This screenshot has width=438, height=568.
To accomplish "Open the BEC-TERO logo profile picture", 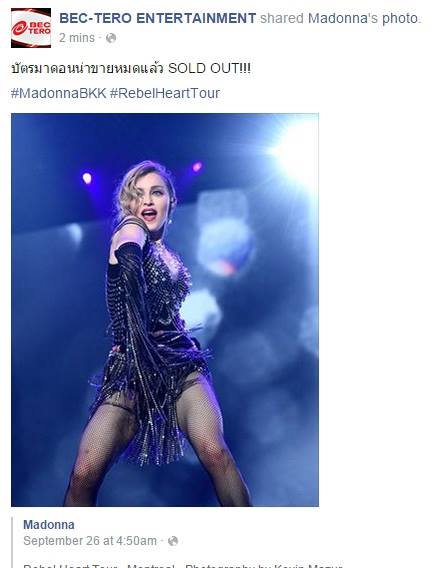I will [x=31, y=28].
